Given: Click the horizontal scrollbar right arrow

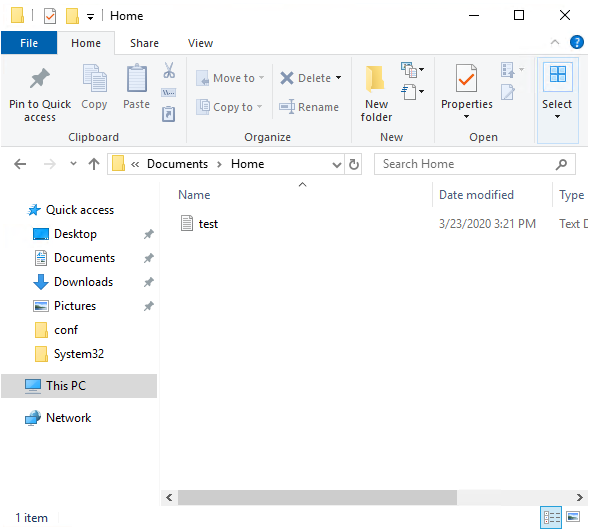Looking at the screenshot, I should click(580, 498).
